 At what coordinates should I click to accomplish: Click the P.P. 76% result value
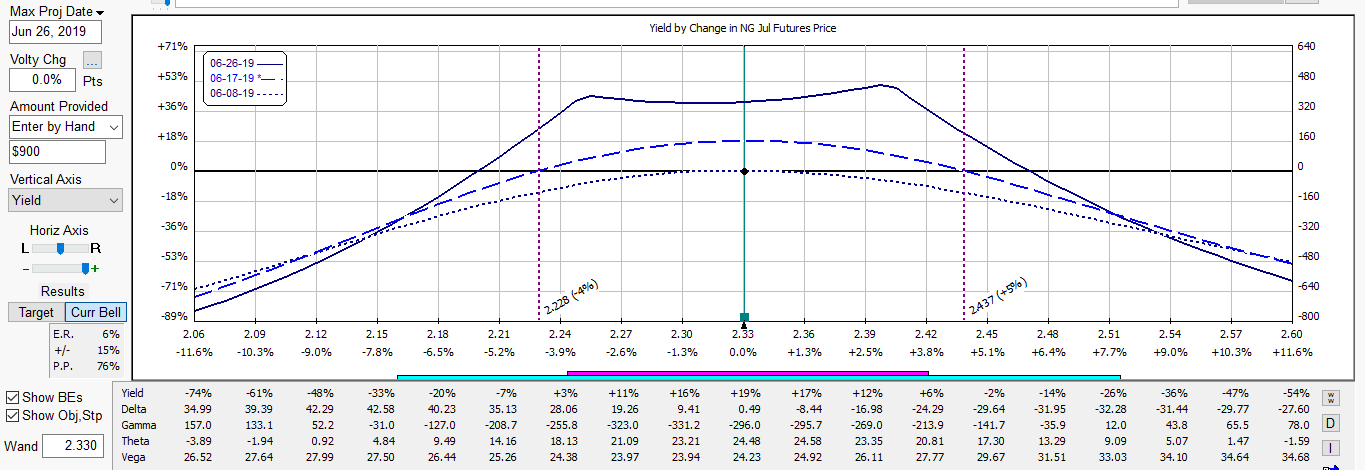(x=108, y=366)
